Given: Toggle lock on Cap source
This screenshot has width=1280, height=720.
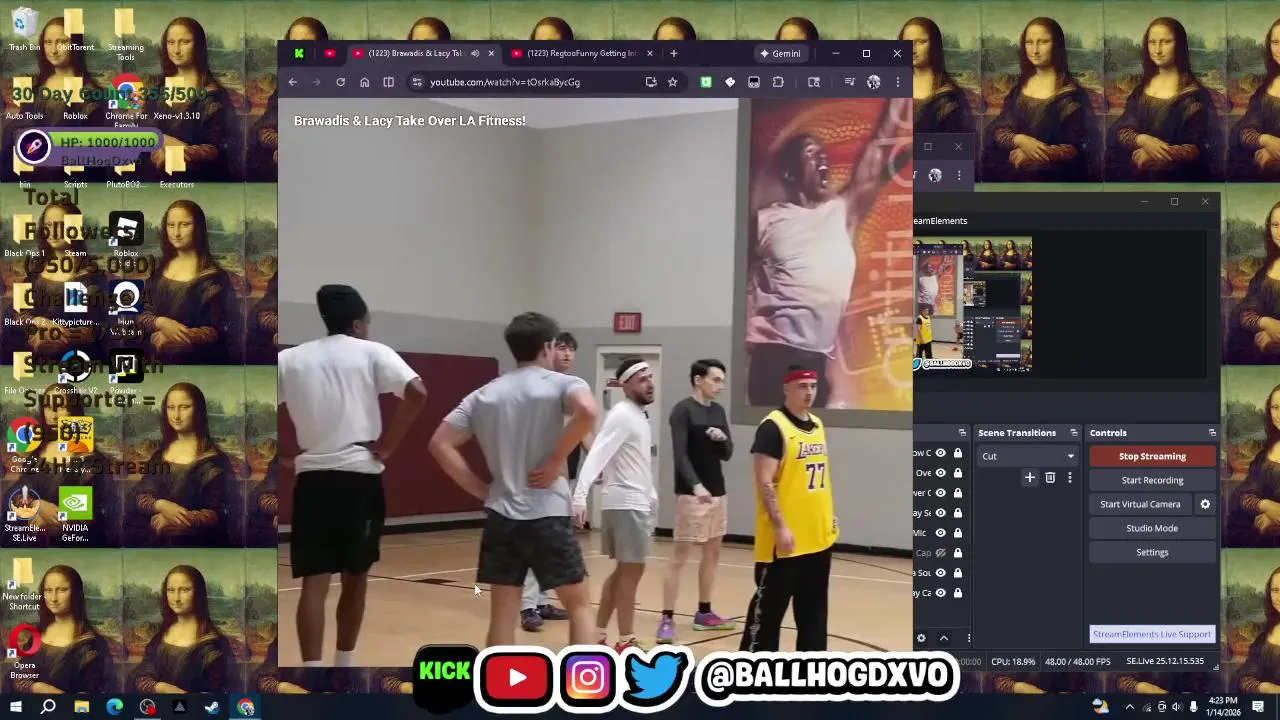Looking at the screenshot, I should pos(957,553).
